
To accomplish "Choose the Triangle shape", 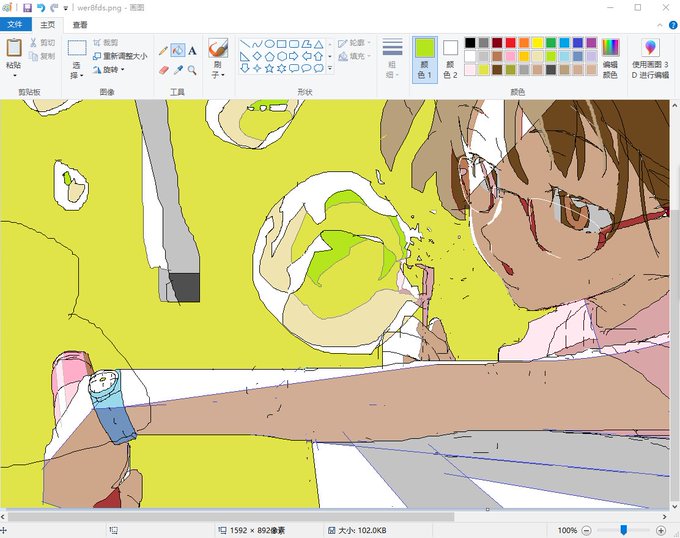I will point(318,44).
